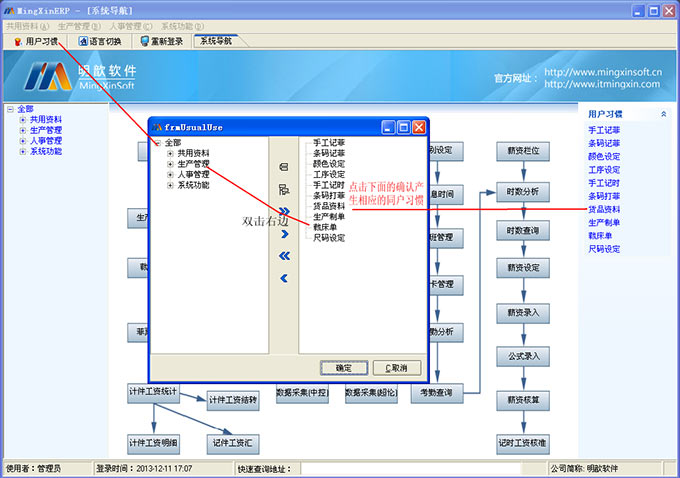
Task: Open 工序设定 link in 用户习惯 panel
Action: pyautogui.click(x=604, y=170)
